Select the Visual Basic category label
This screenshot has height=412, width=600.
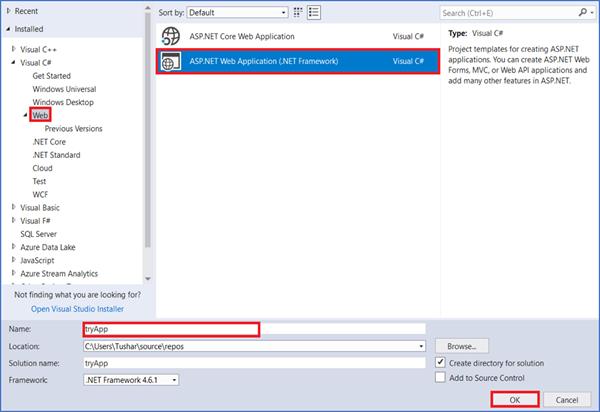point(40,207)
